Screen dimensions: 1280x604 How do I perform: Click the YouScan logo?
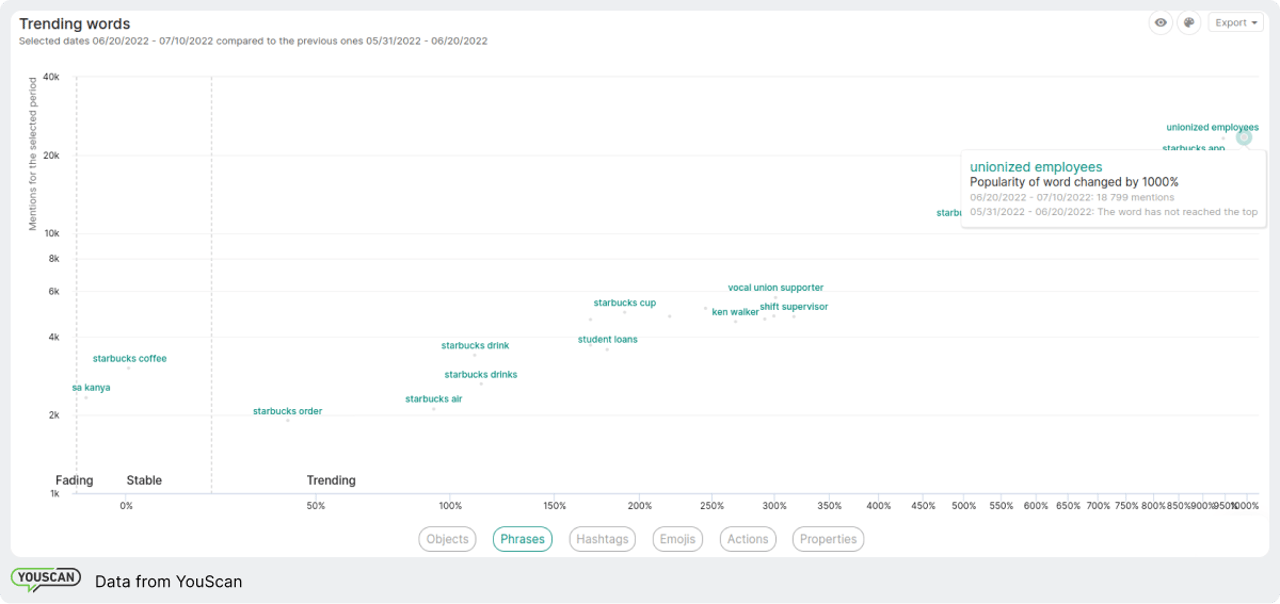click(45, 580)
